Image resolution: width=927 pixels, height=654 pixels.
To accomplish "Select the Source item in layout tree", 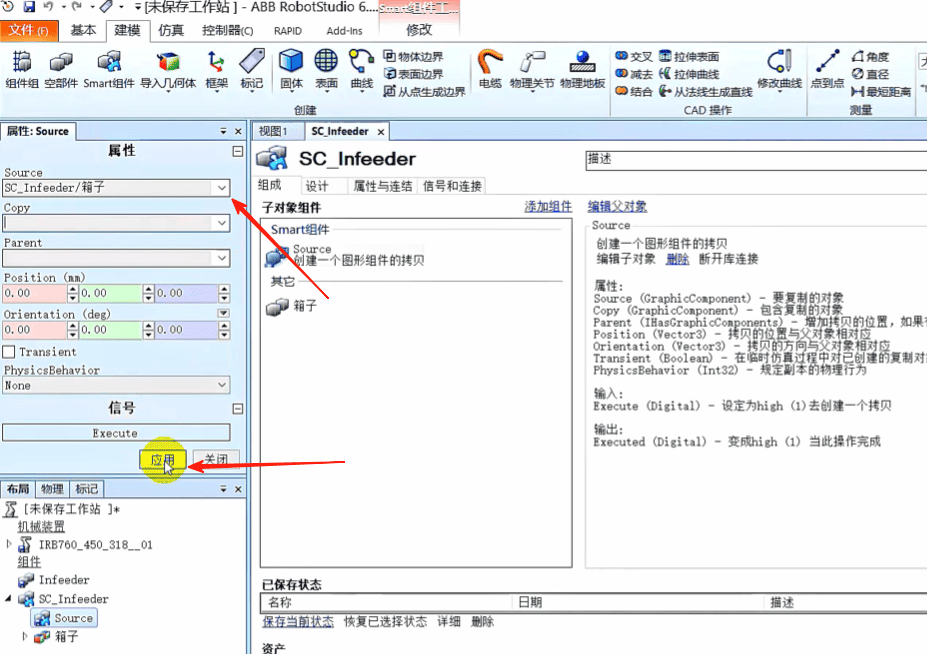I will click(65, 618).
